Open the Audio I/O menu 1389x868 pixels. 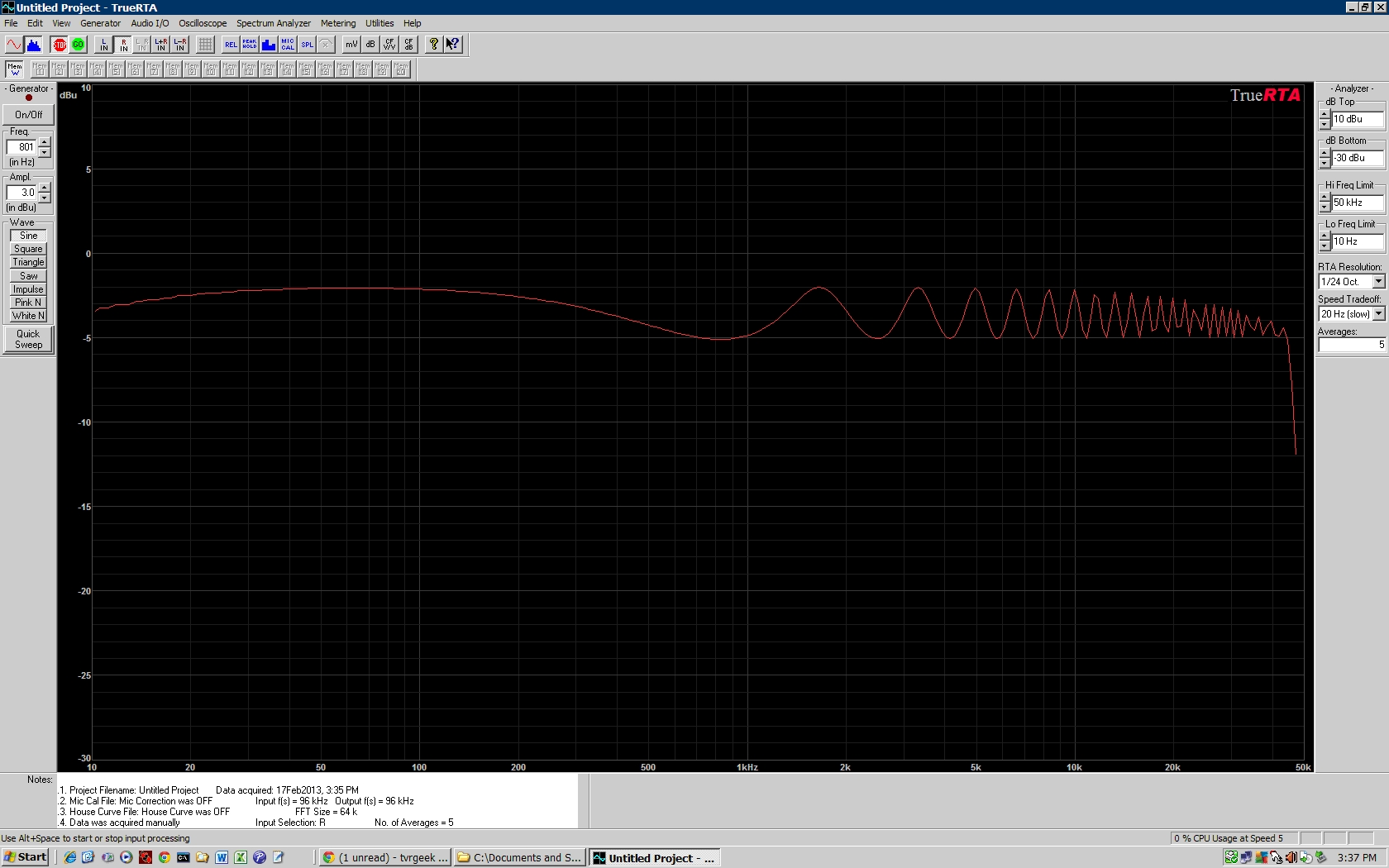[x=150, y=23]
